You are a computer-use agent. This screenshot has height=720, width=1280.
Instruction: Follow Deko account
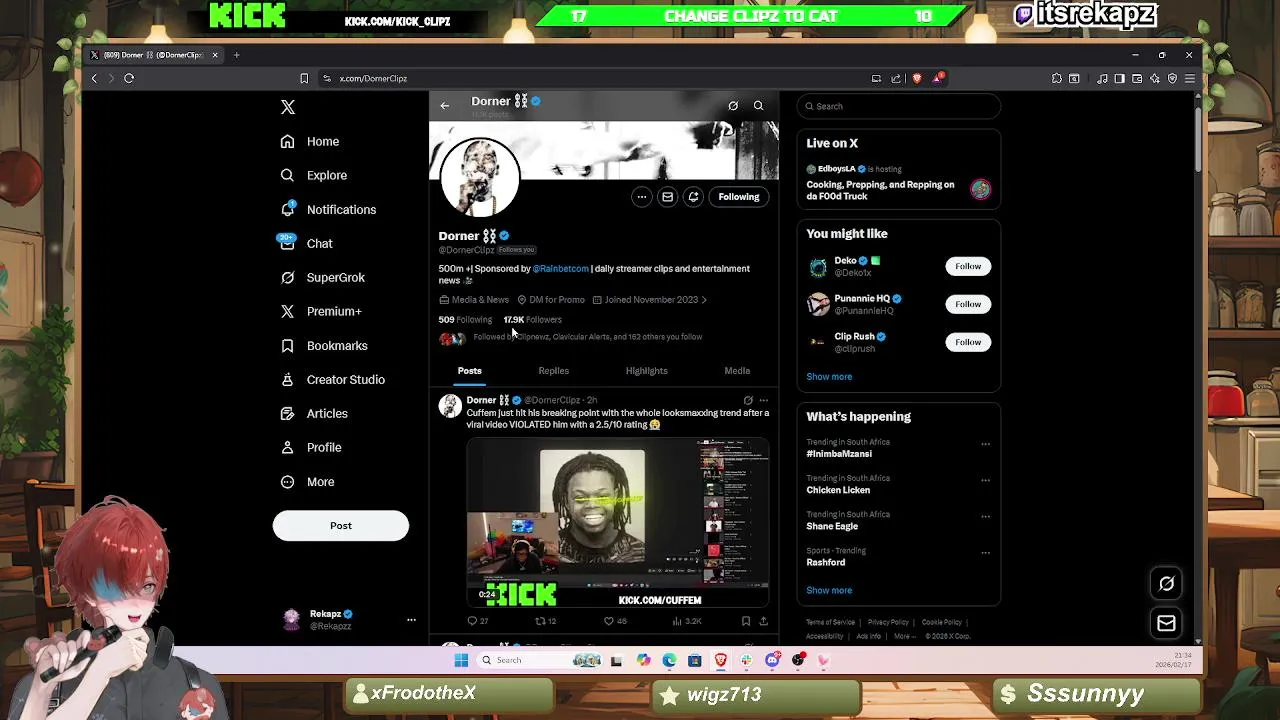tap(968, 267)
